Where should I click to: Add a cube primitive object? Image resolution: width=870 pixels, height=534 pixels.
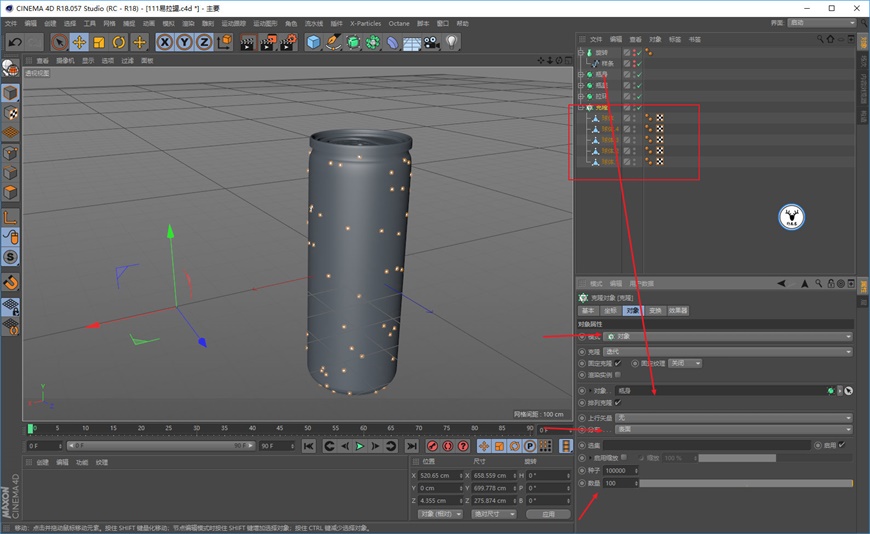point(313,42)
